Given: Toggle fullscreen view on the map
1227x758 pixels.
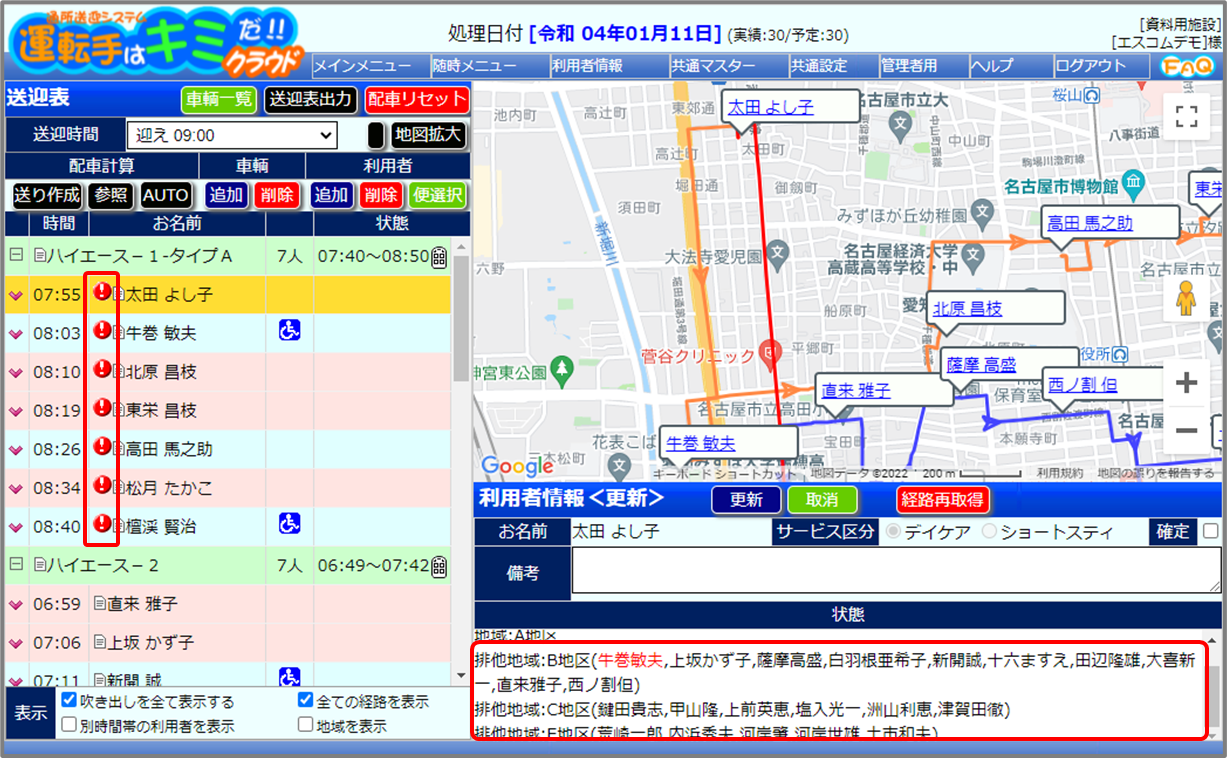Looking at the screenshot, I should (1186, 116).
